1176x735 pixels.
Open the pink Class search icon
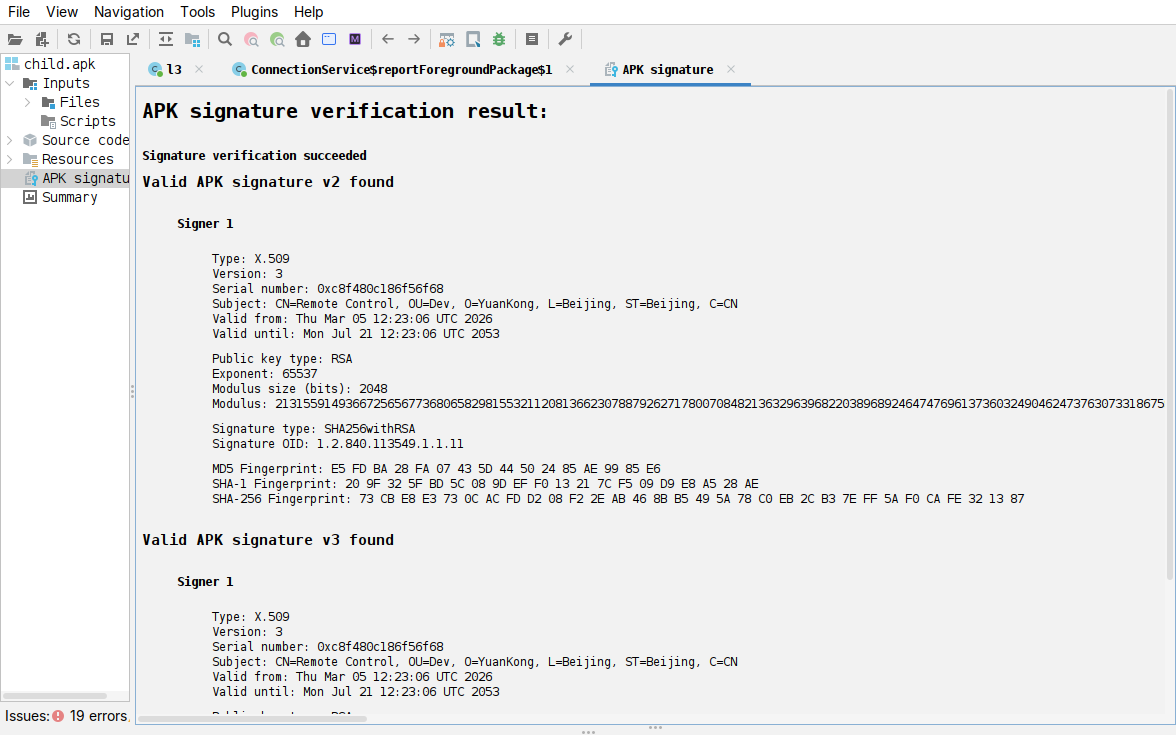pos(251,39)
